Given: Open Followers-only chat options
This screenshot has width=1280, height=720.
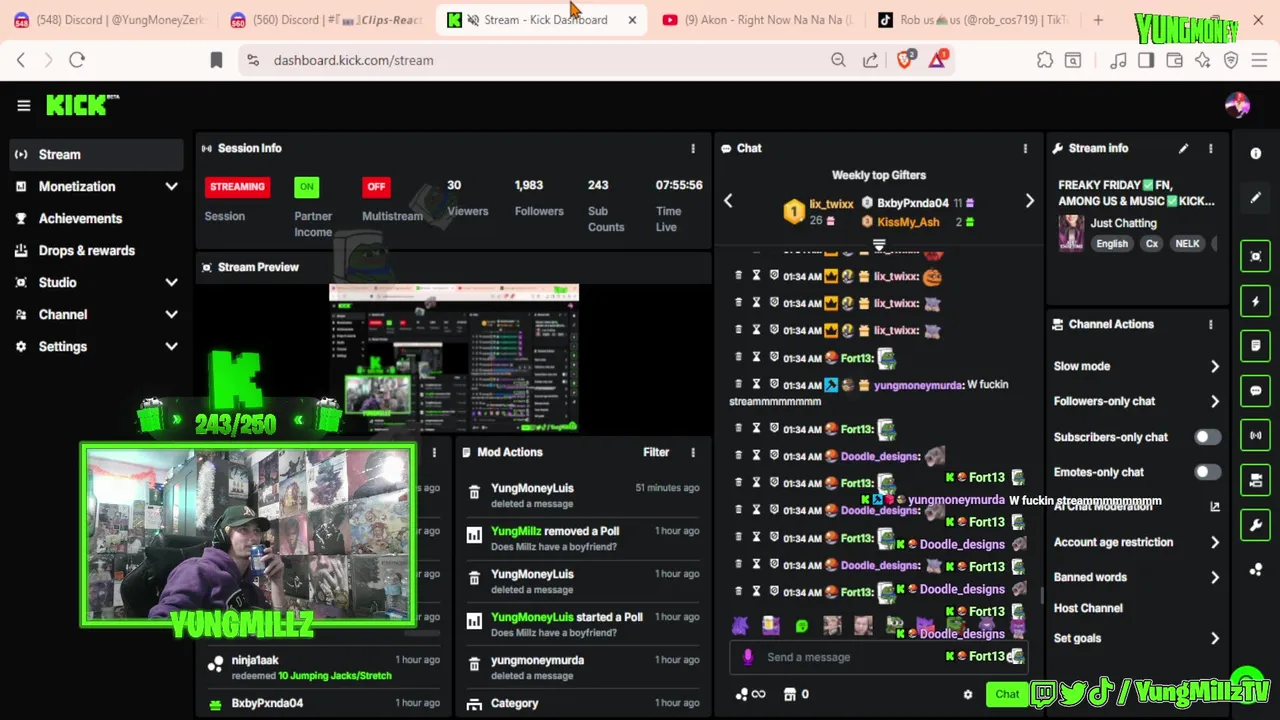Looking at the screenshot, I should click(x=1137, y=401).
